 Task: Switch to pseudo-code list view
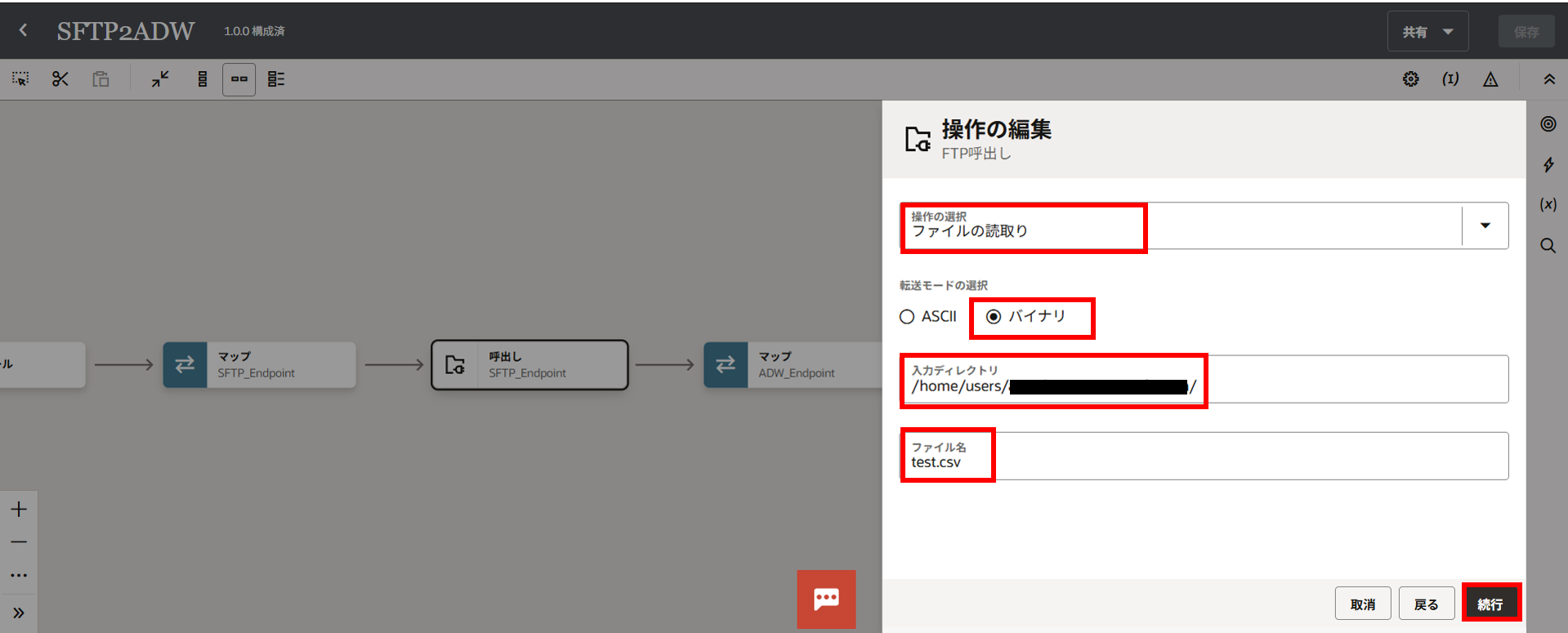[x=276, y=79]
